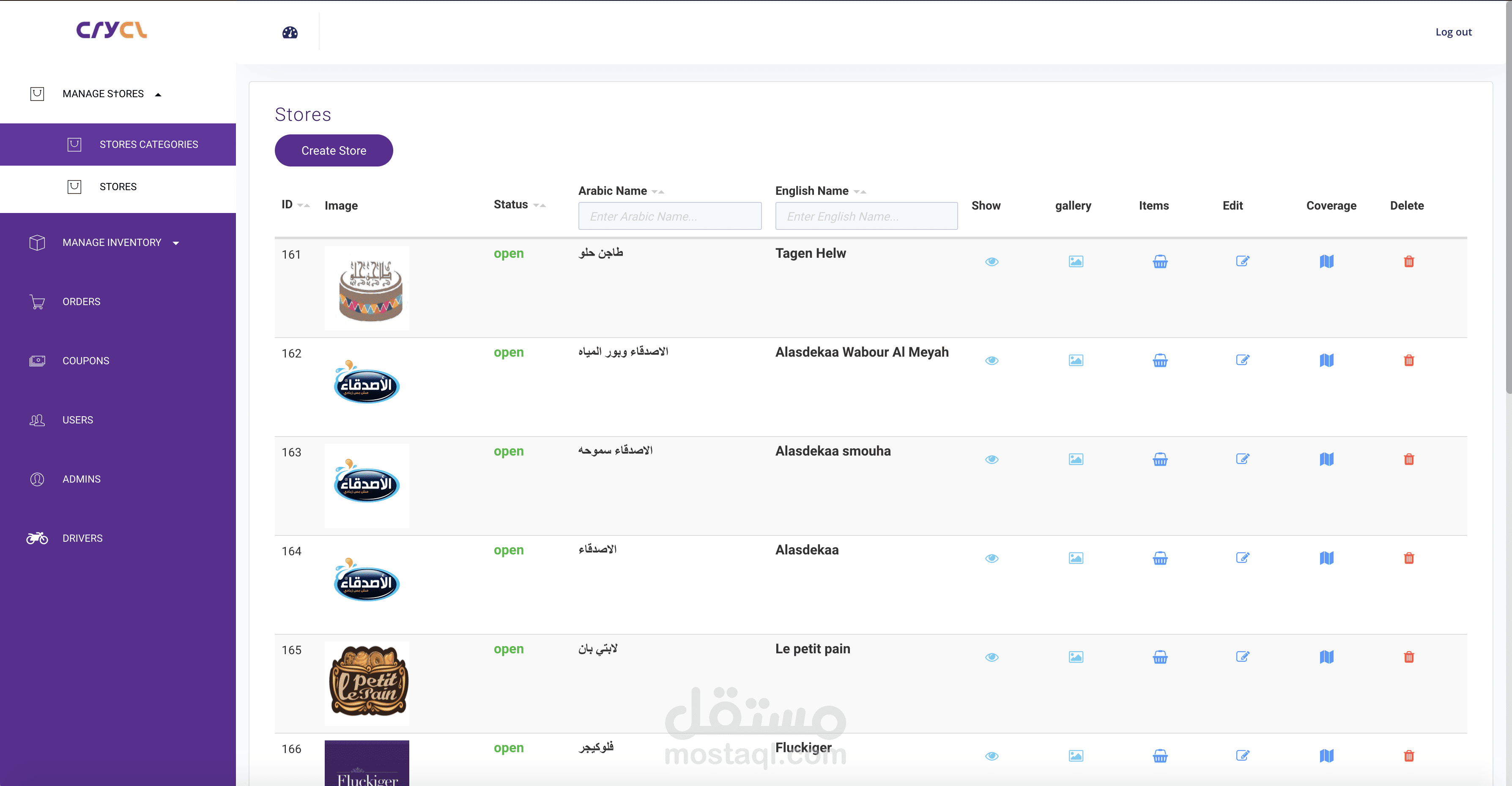This screenshot has height=786, width=1512.
Task: Open the gallery for Tagen Helw store
Action: [1075, 262]
